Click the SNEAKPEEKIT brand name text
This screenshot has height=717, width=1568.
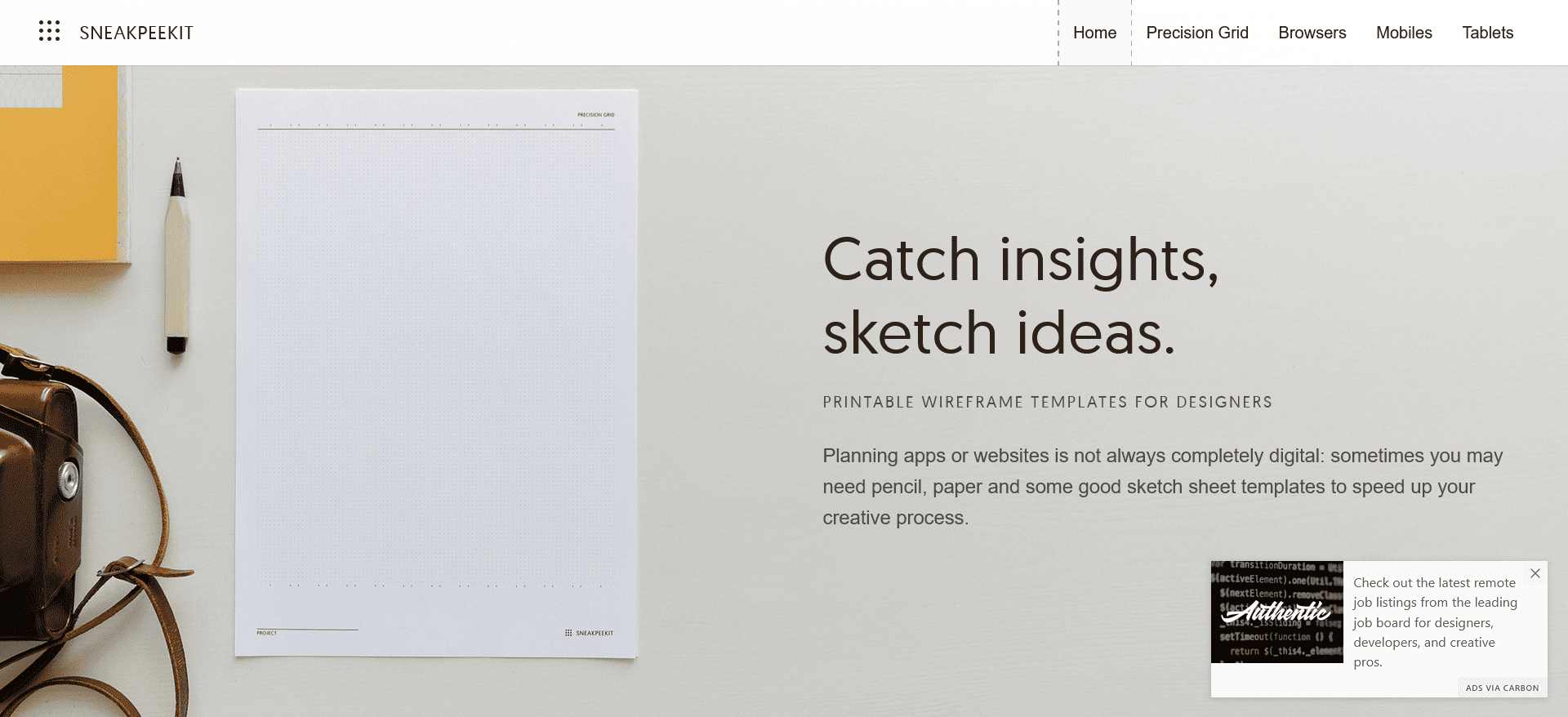click(x=136, y=33)
